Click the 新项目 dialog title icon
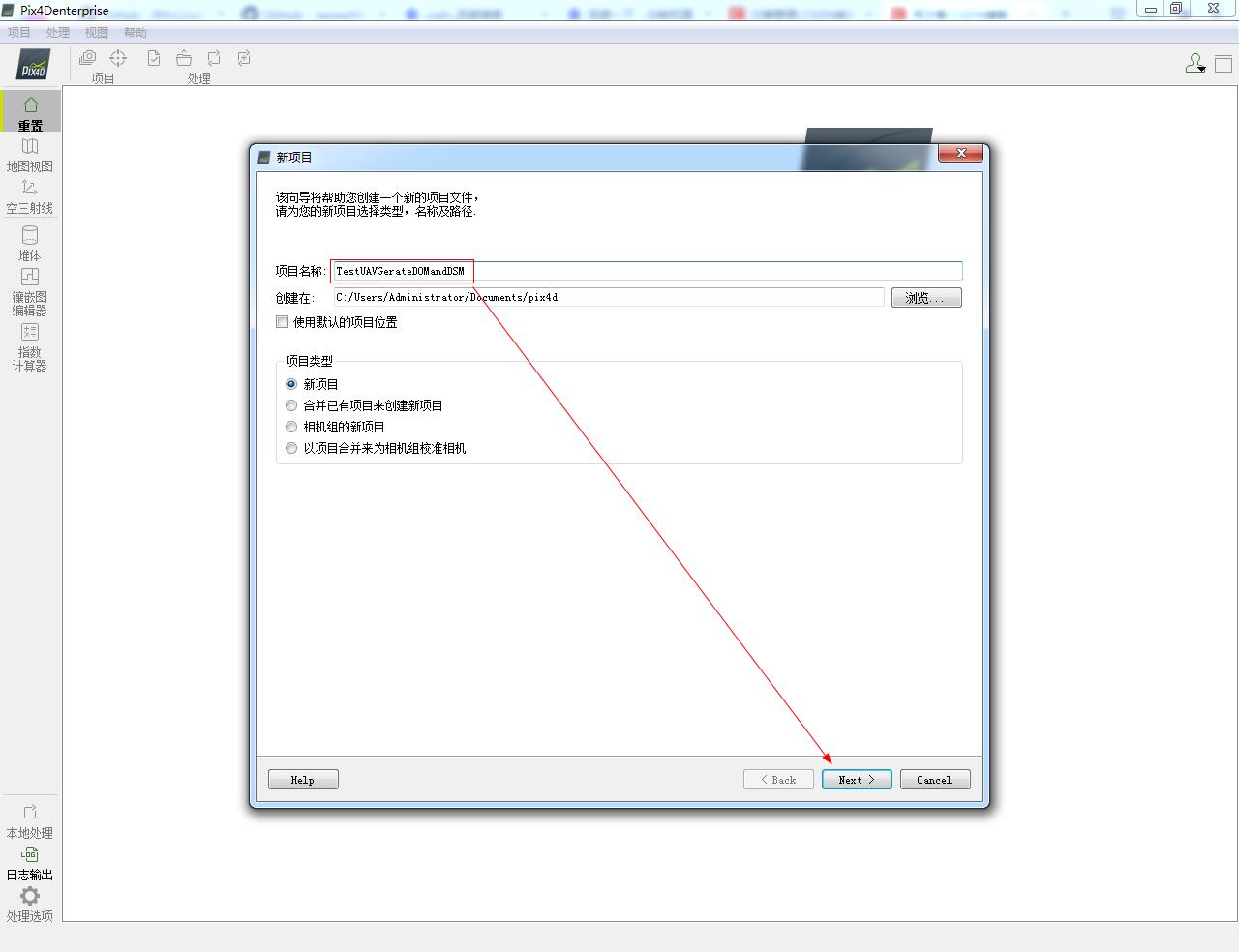The image size is (1239, 952). [x=264, y=157]
